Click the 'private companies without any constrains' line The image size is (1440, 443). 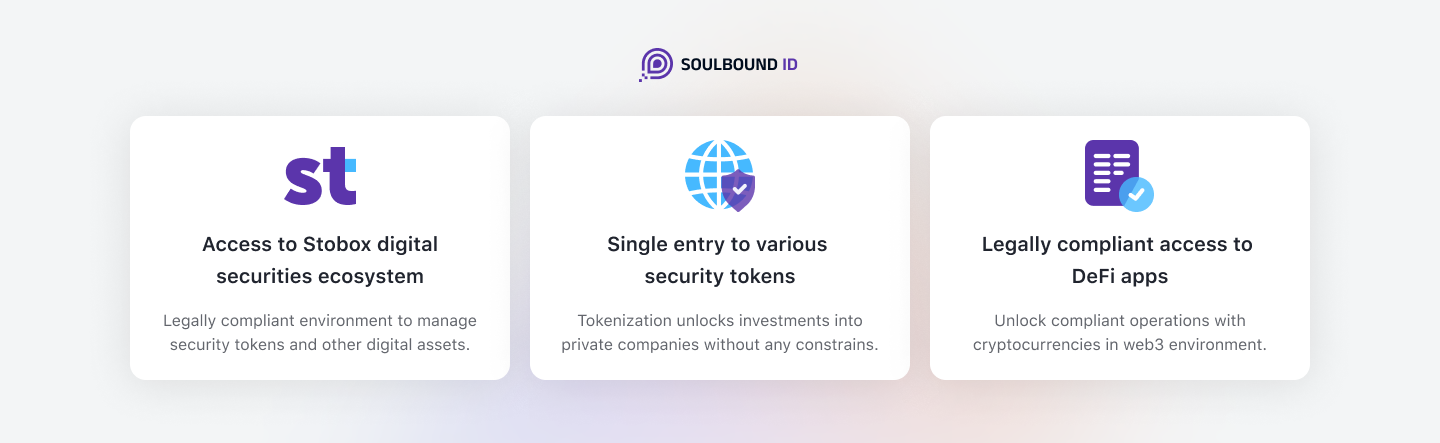pos(720,345)
